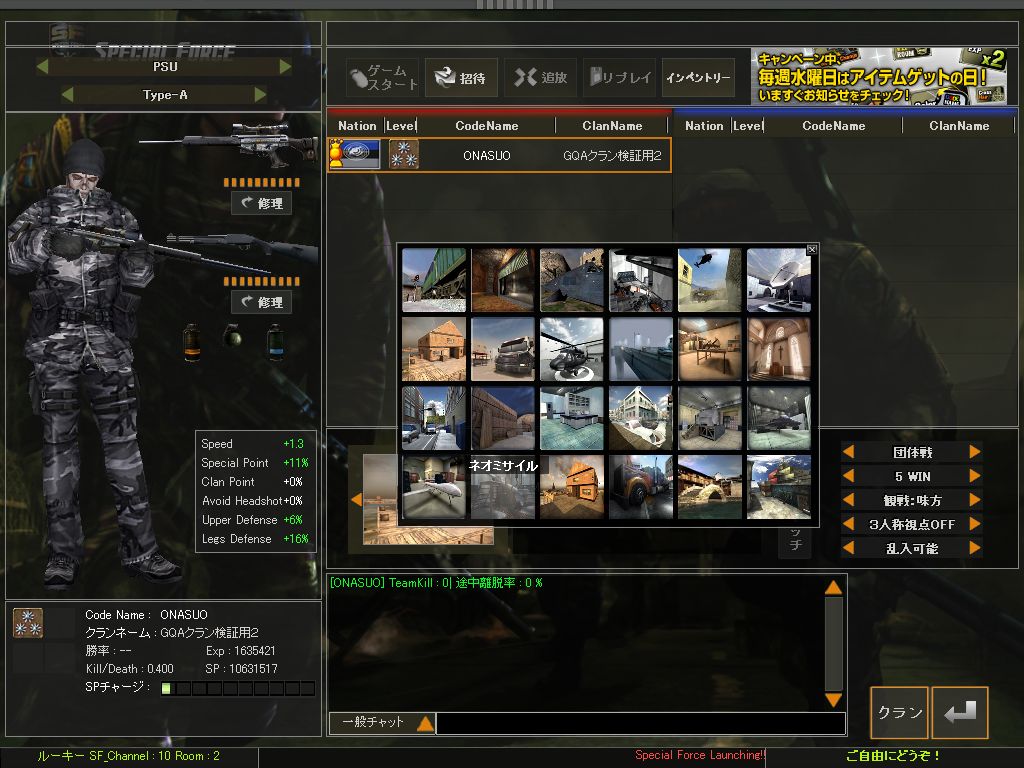Click left arrow beside Type-A
This screenshot has width=1024, height=768.
(67, 95)
